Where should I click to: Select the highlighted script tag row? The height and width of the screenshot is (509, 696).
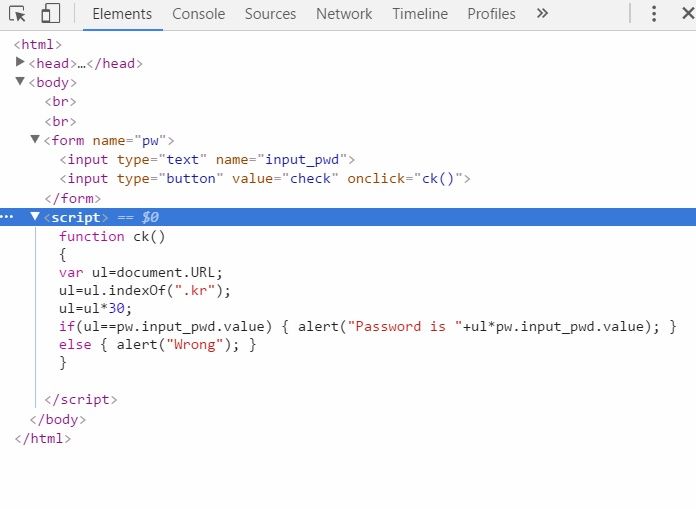(x=348, y=217)
